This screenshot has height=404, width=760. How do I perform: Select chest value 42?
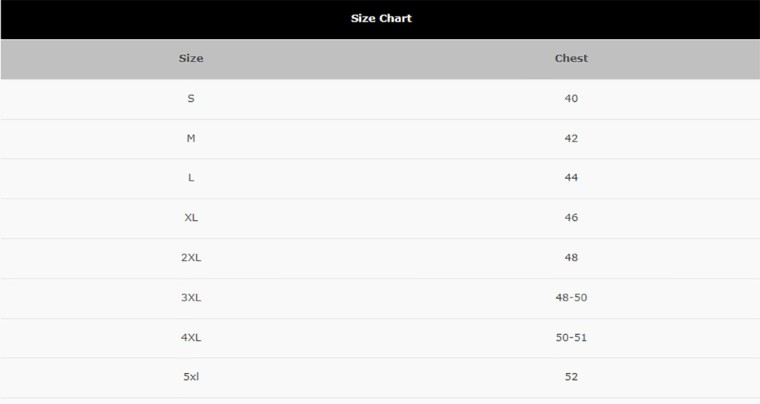coord(571,139)
